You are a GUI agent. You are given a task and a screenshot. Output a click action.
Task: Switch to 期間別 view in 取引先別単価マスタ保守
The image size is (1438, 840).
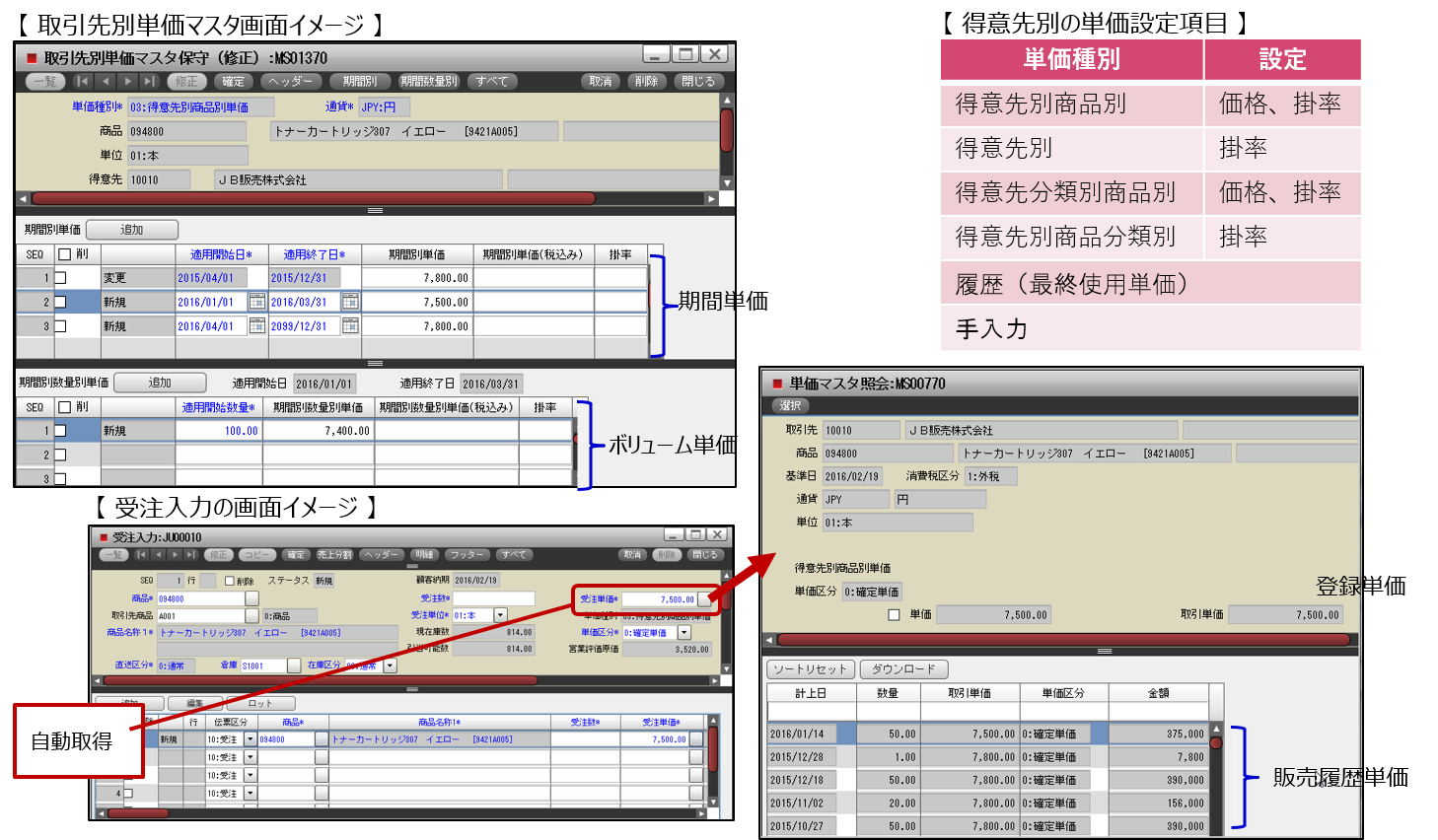[359, 82]
